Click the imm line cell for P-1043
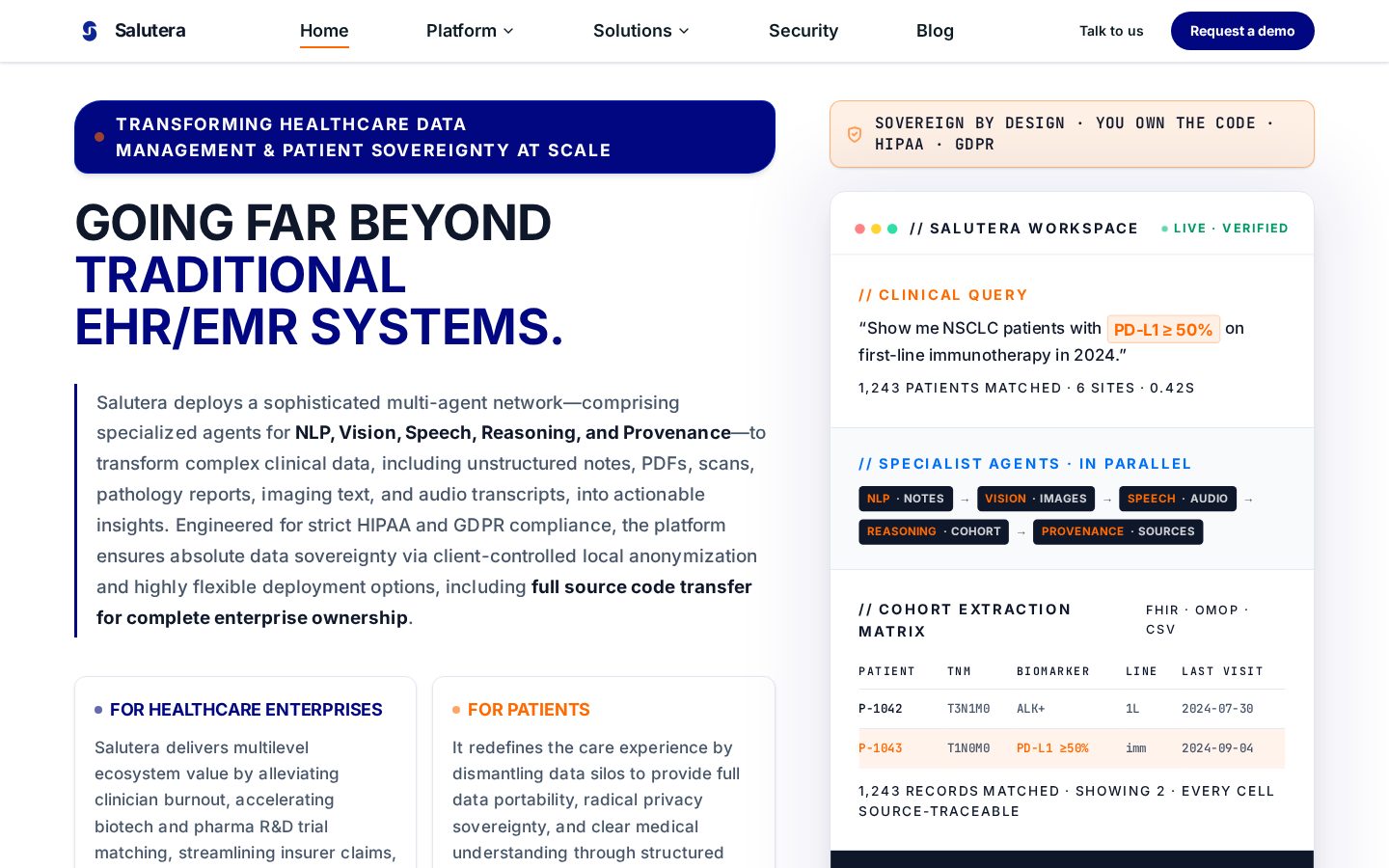This screenshot has width=1389, height=868. pyautogui.click(x=1136, y=748)
